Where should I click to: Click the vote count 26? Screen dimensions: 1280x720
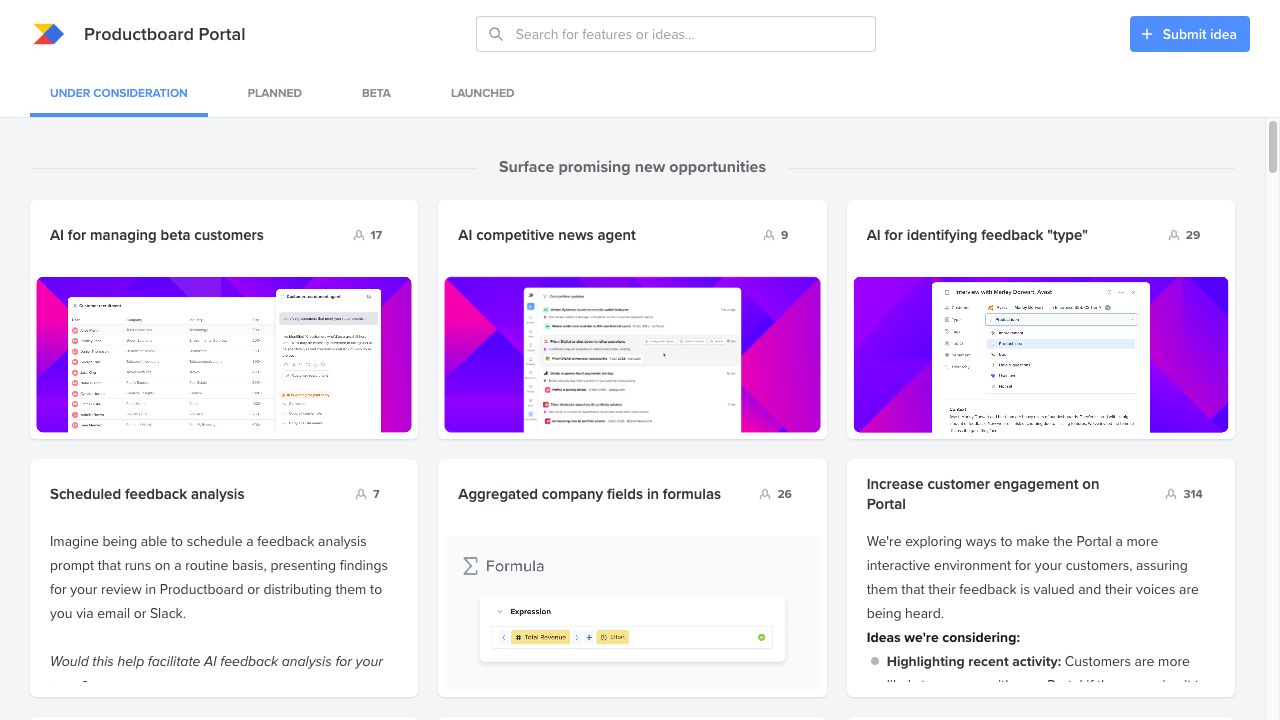pyautogui.click(x=784, y=494)
